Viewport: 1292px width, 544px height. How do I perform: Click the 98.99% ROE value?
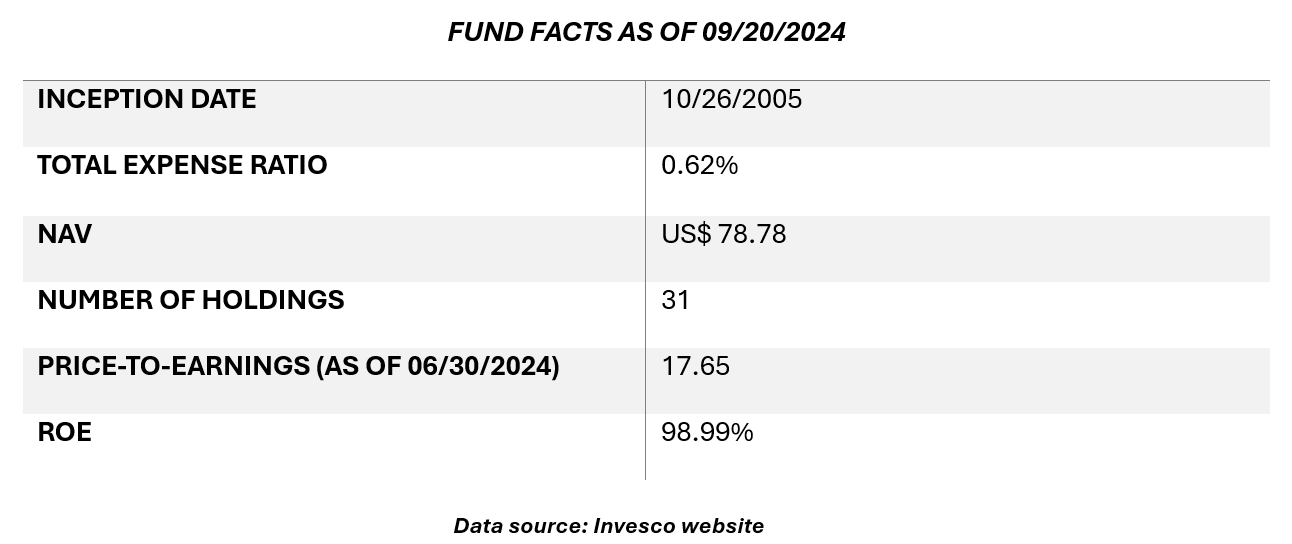[707, 433]
